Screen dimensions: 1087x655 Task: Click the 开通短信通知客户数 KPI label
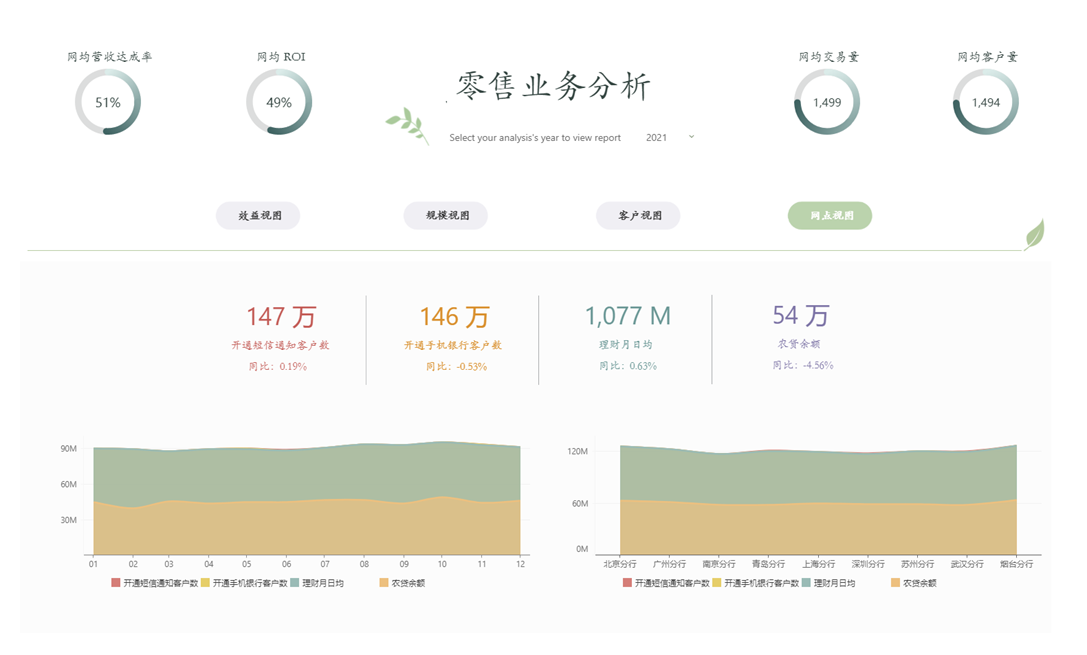[280, 345]
